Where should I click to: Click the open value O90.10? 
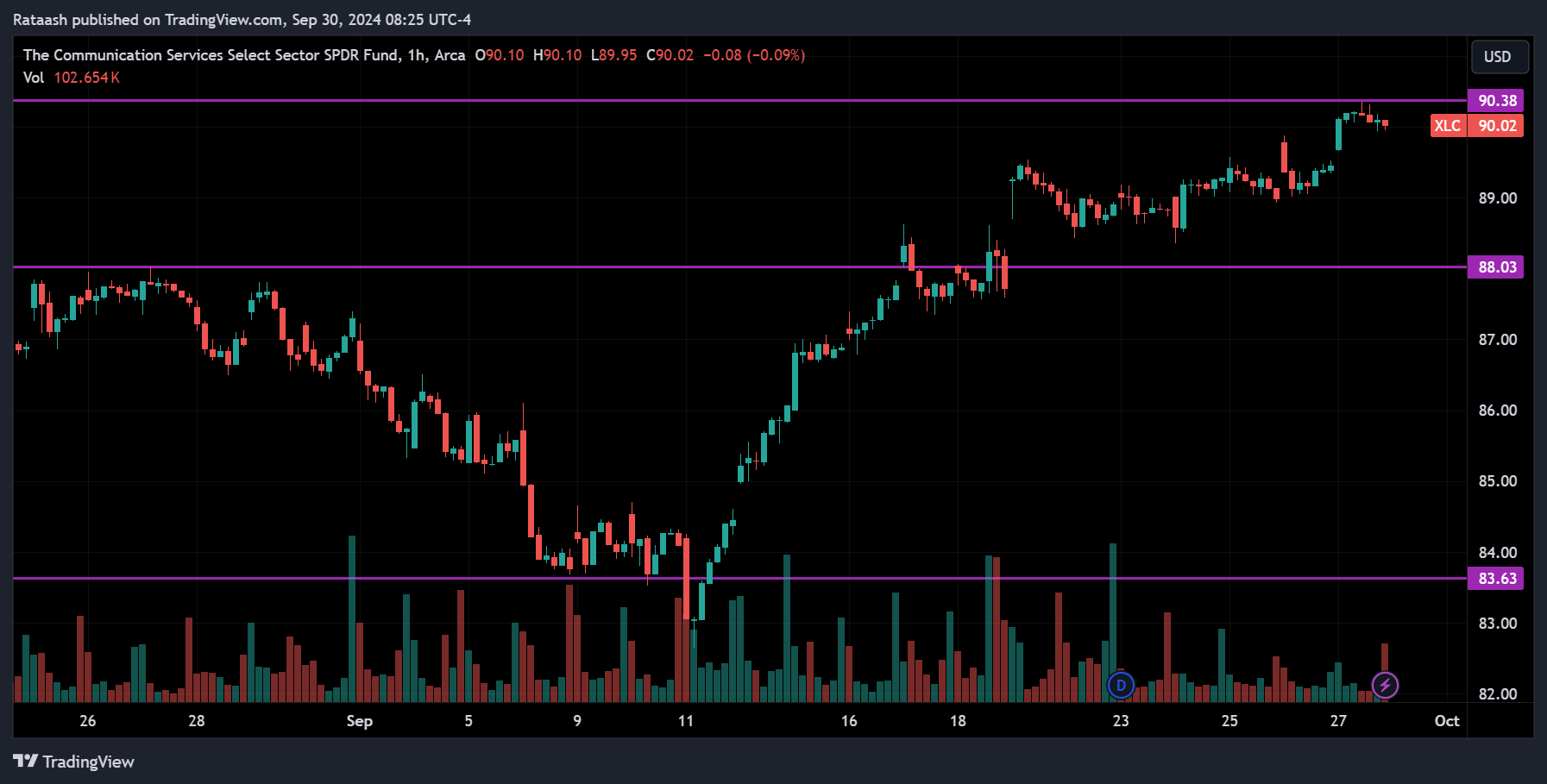click(x=500, y=55)
